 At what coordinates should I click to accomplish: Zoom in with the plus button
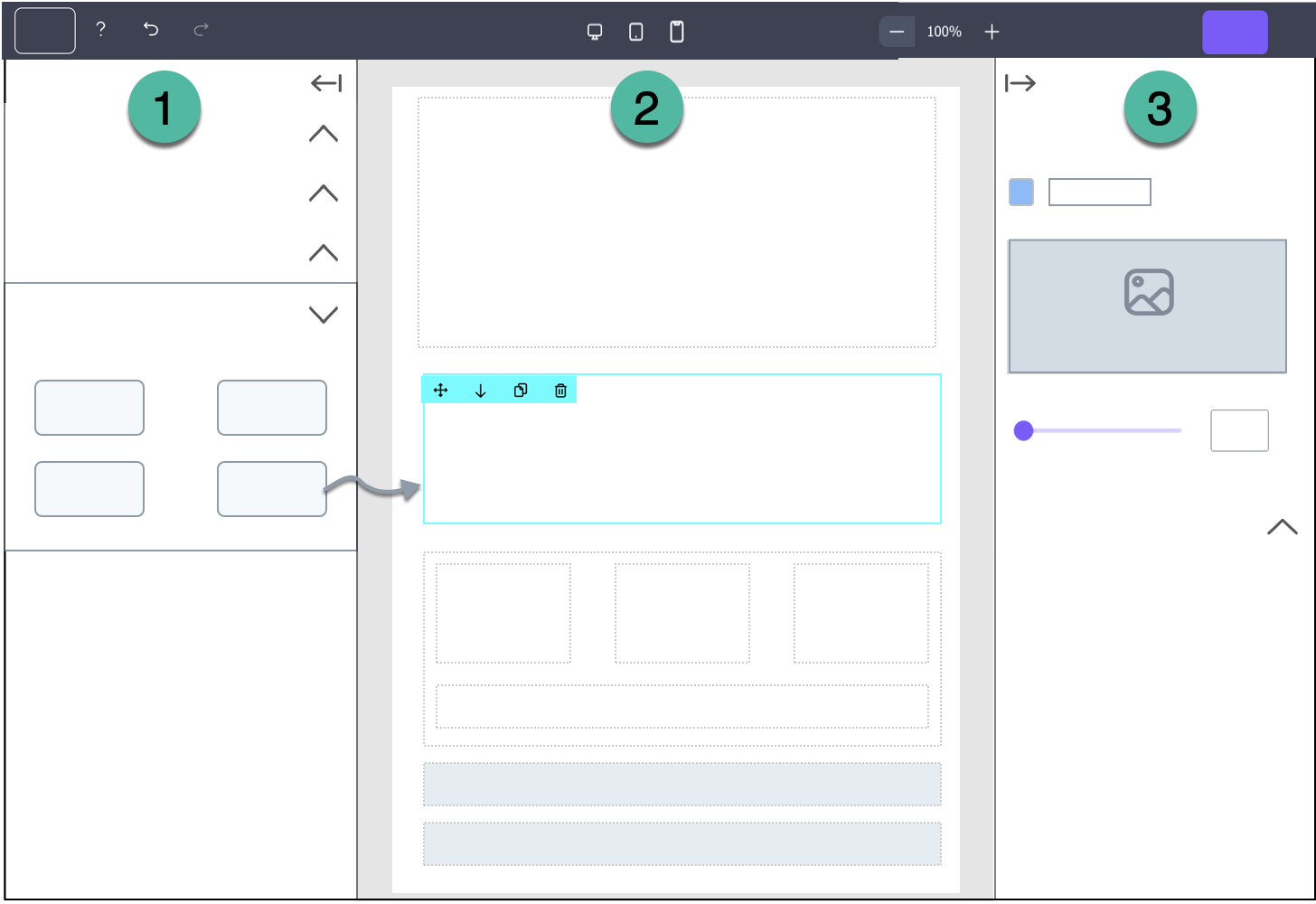(x=992, y=32)
